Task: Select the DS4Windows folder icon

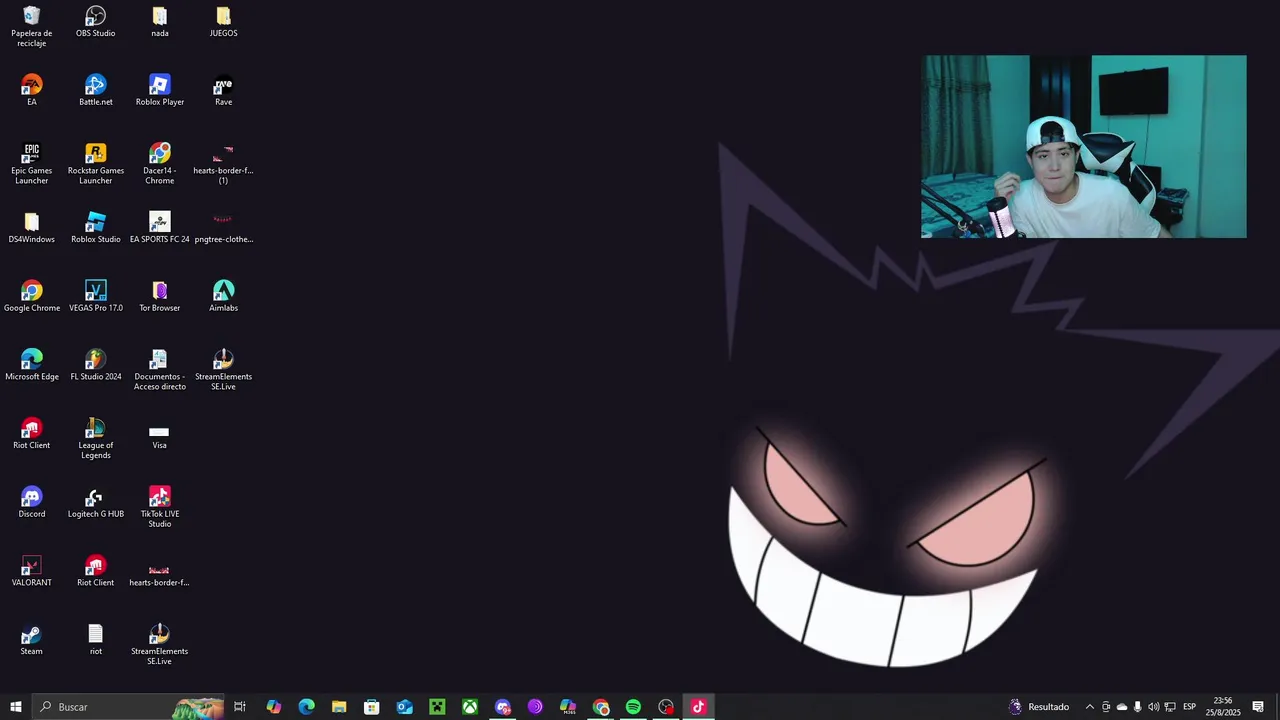Action: click(32, 228)
